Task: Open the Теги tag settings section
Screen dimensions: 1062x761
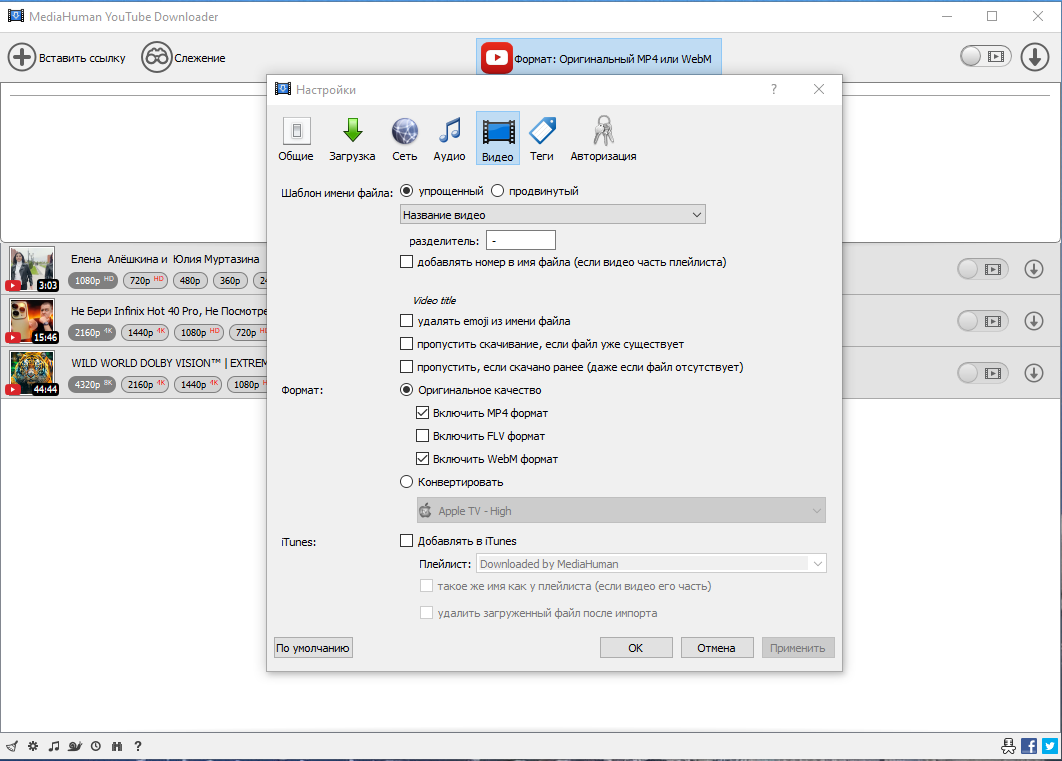Action: tap(542, 138)
